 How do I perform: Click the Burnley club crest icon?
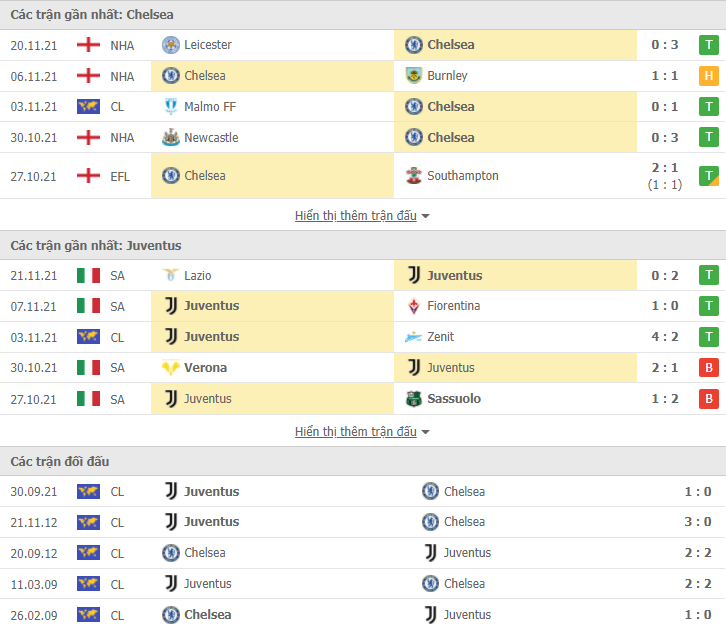[x=413, y=75]
